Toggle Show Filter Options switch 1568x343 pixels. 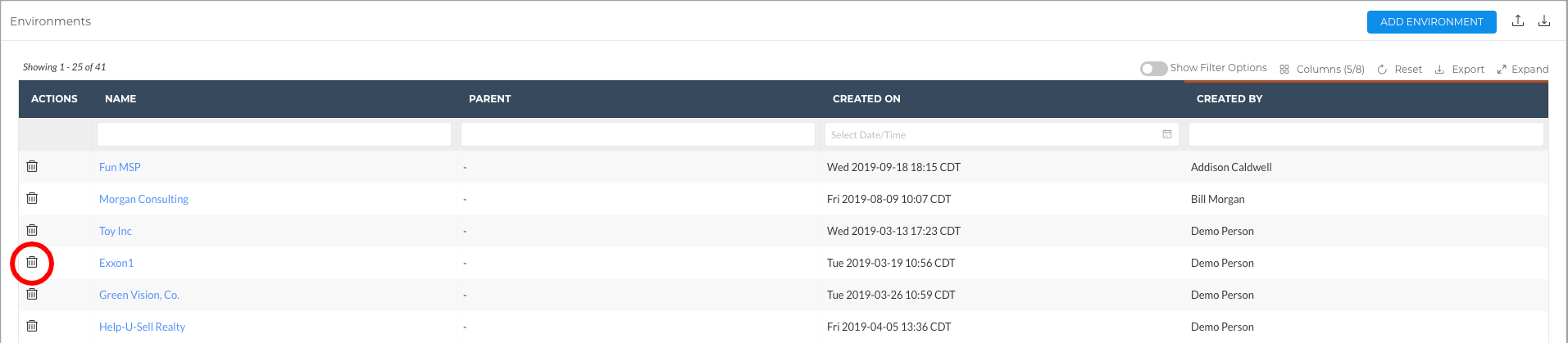(x=1153, y=69)
